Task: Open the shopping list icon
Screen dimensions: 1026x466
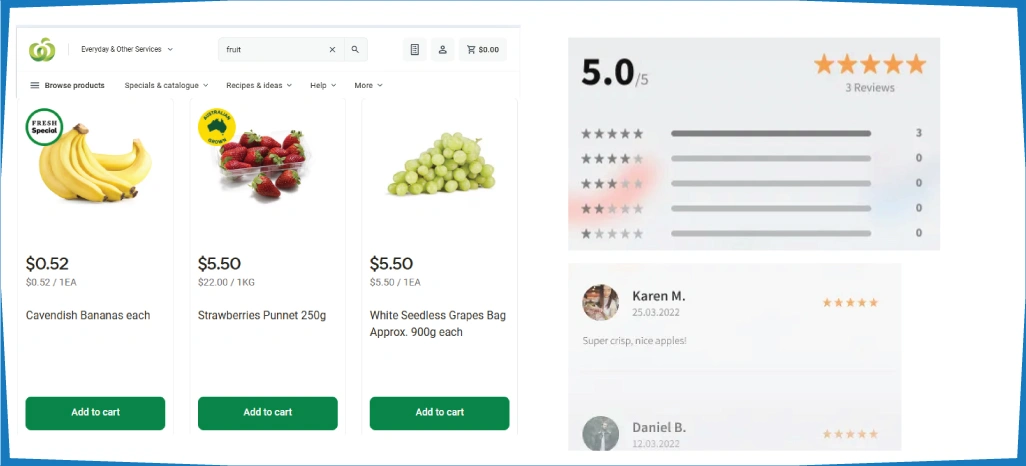Action: (414, 50)
